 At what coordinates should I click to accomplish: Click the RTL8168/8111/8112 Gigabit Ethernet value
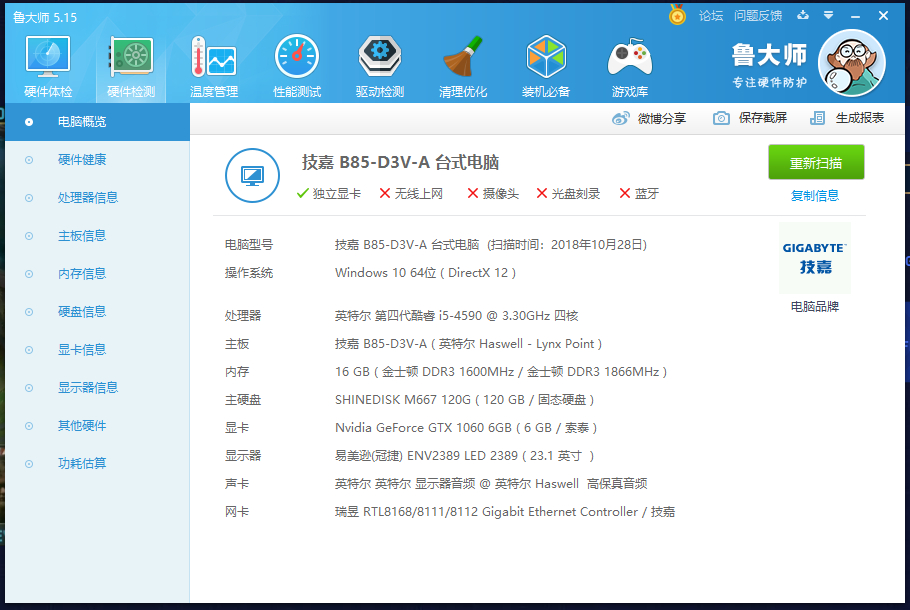click(505, 512)
